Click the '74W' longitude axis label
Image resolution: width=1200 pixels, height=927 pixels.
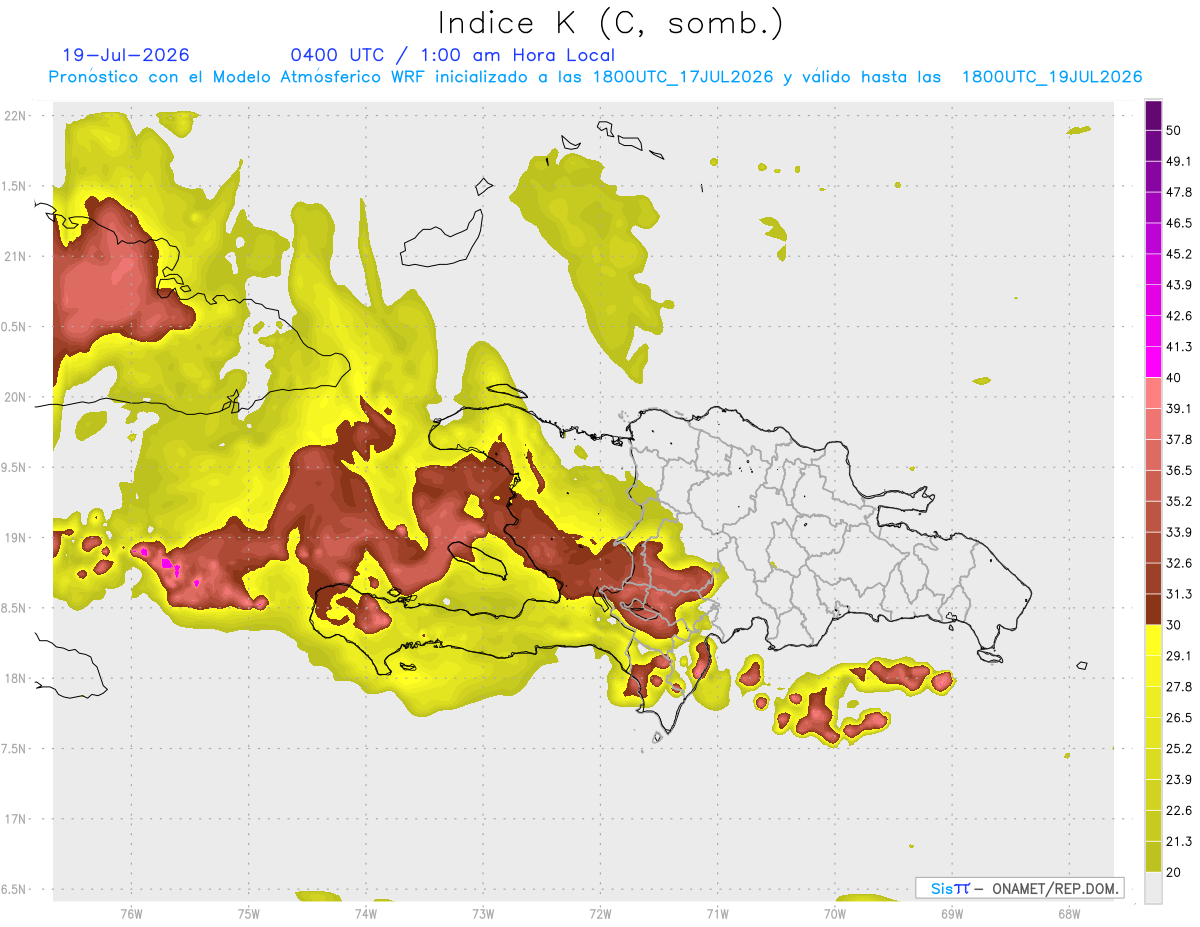[366, 914]
